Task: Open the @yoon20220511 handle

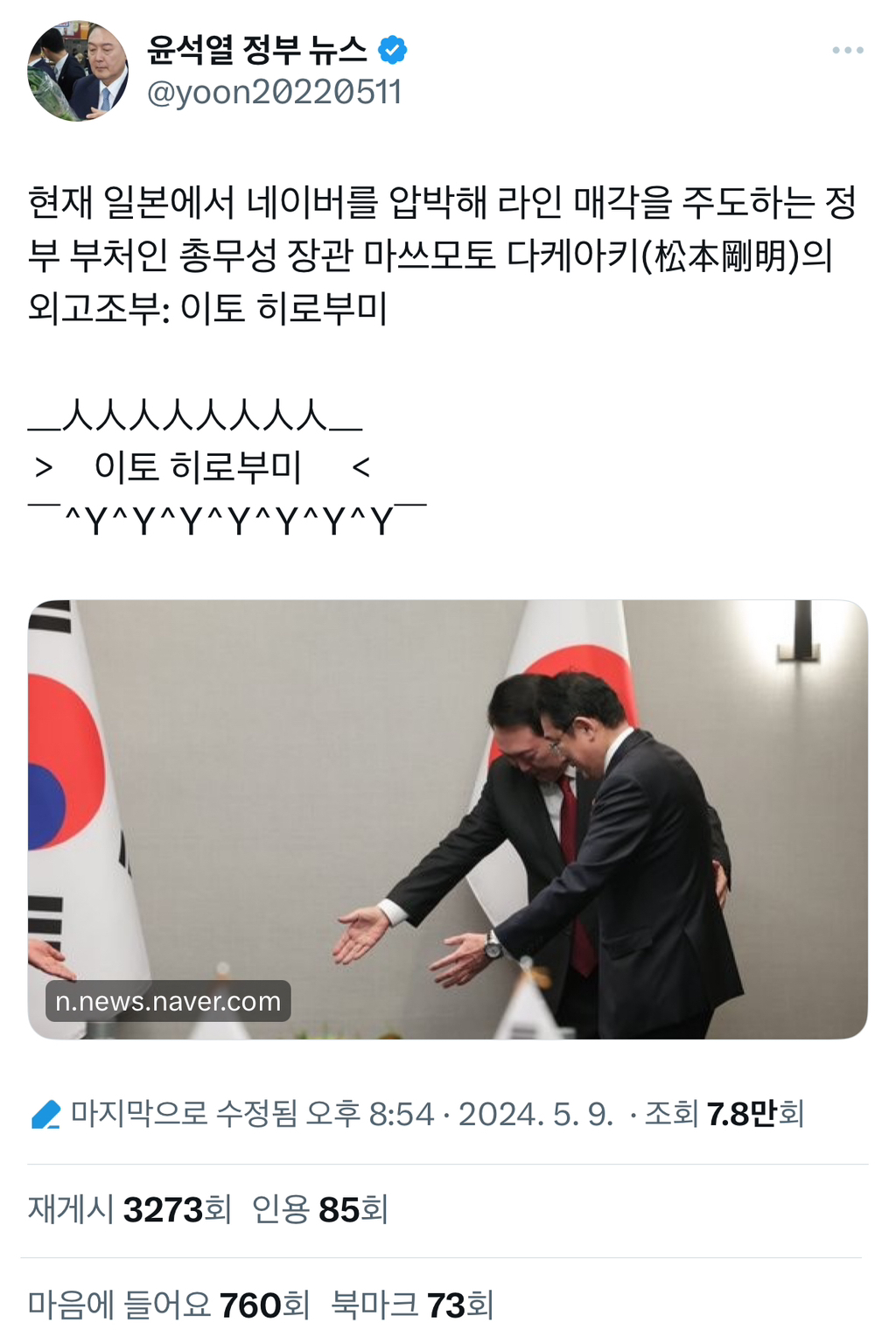Action: pyautogui.click(x=274, y=92)
